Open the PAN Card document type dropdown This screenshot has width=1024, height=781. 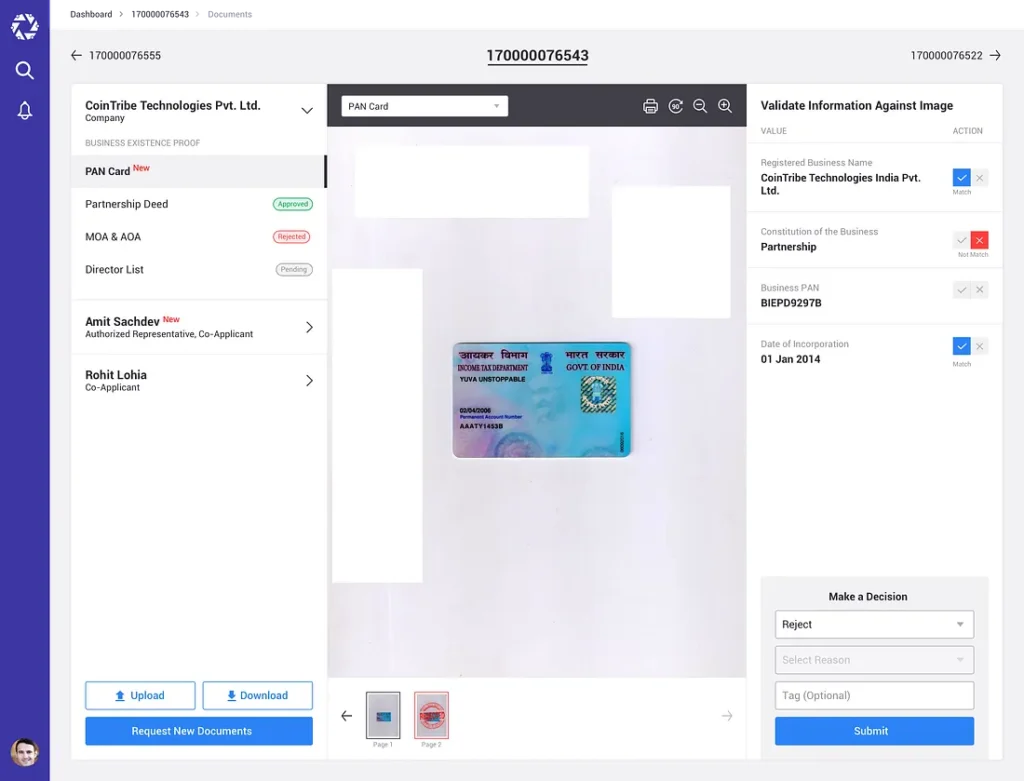point(425,106)
